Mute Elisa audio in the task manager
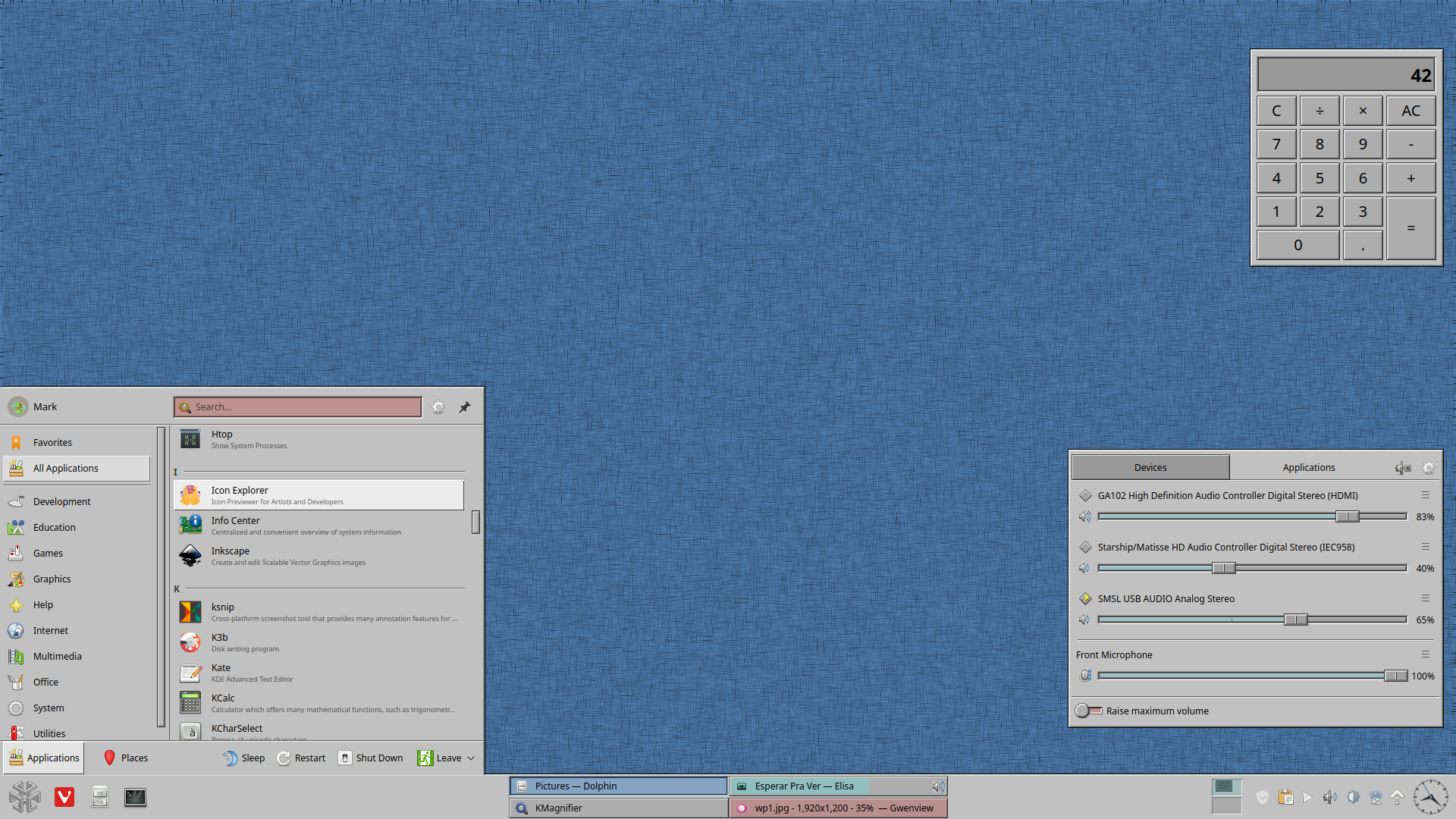1456x819 pixels. click(938, 786)
